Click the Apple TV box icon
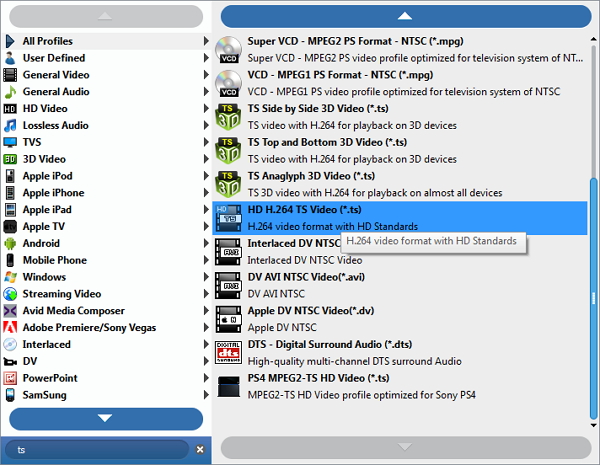This screenshot has width=600, height=465. click(10, 227)
